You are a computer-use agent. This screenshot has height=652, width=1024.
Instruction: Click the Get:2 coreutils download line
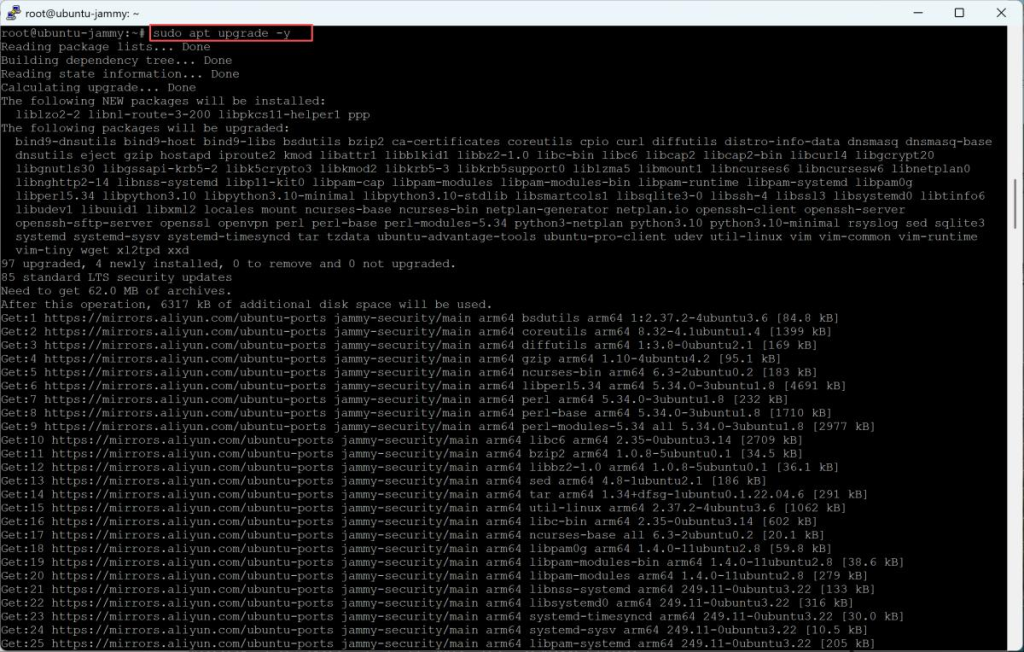pos(416,332)
